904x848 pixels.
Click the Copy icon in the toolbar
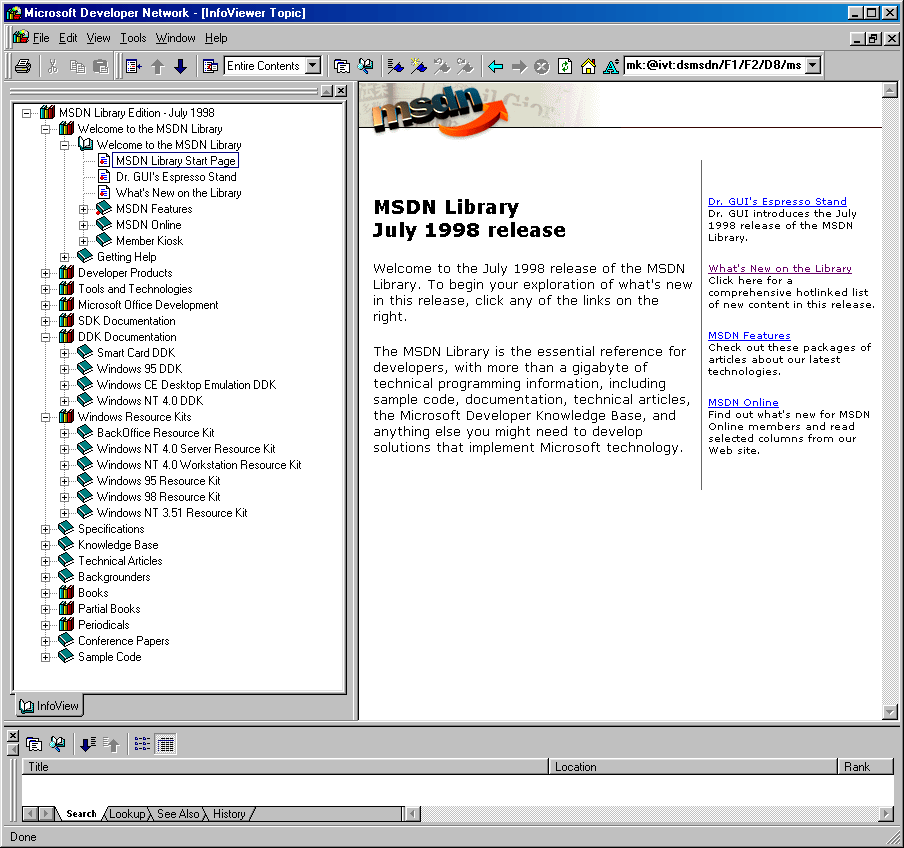pos(77,66)
